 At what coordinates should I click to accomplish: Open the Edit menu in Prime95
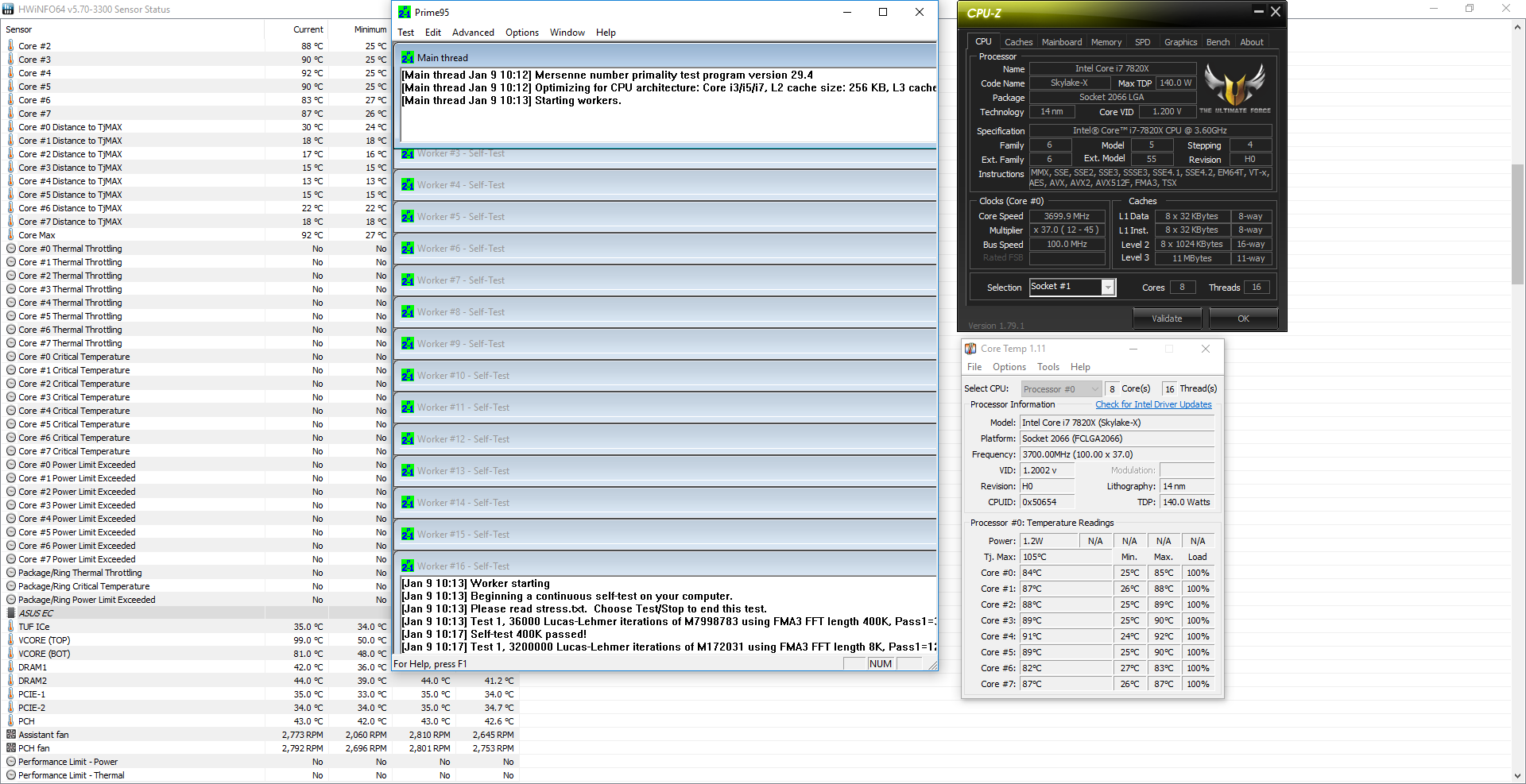(x=432, y=33)
